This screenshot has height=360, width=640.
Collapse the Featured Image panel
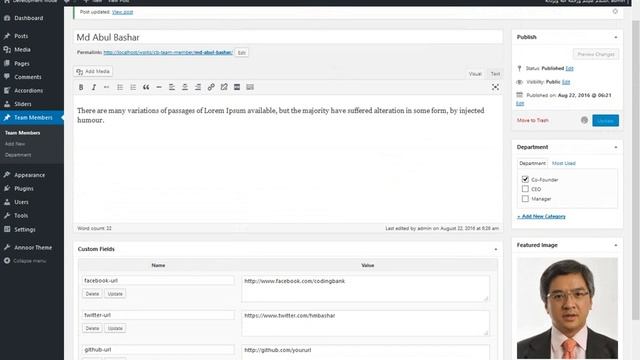click(616, 245)
